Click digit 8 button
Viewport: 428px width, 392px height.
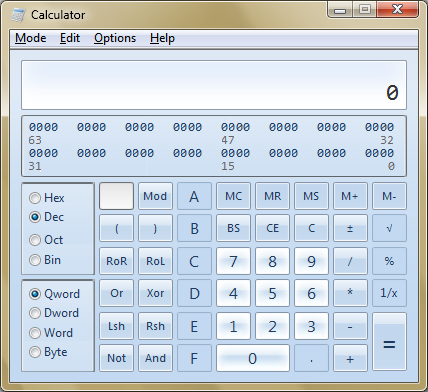click(x=272, y=261)
